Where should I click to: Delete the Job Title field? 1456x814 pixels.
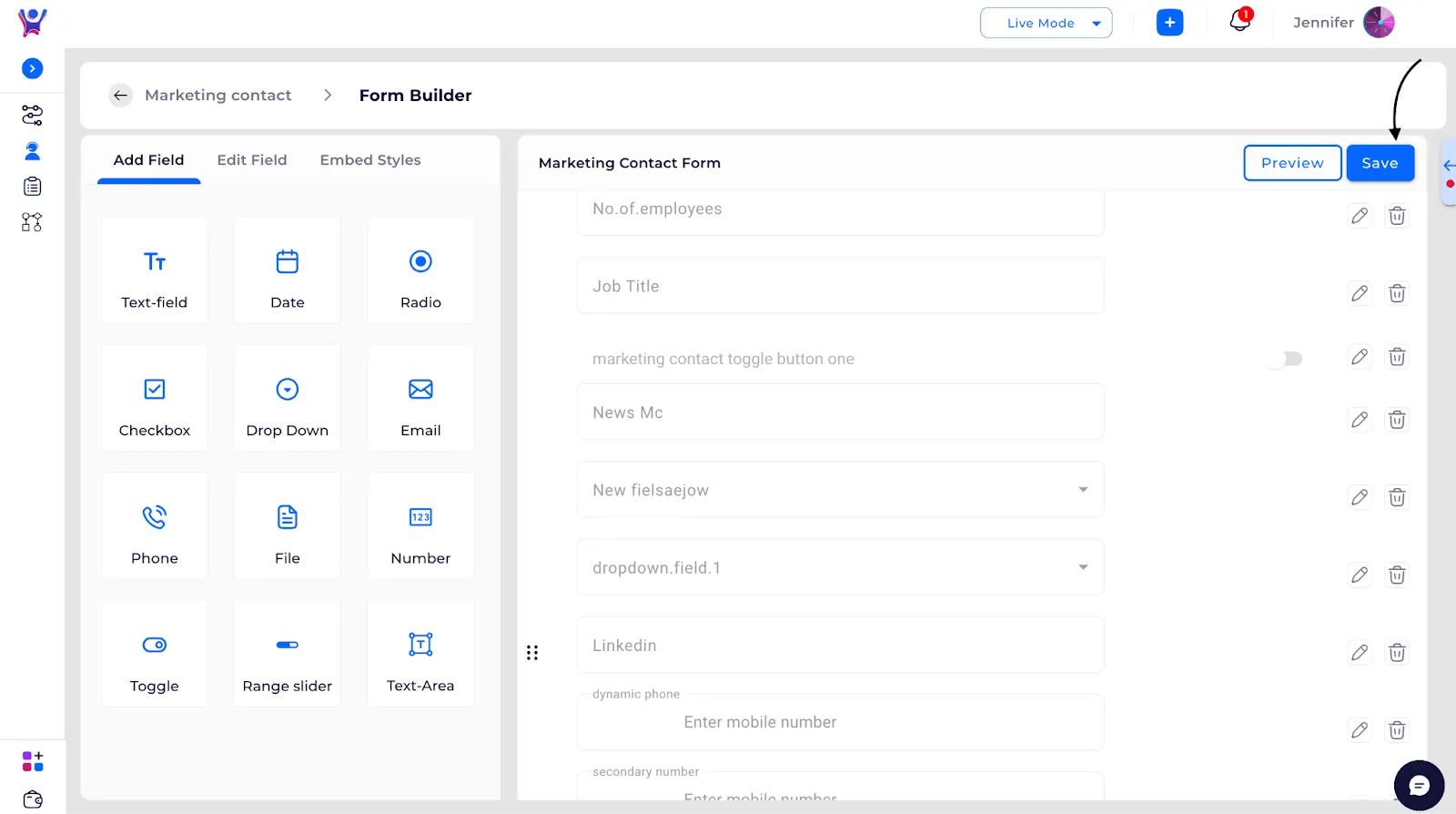click(1397, 293)
